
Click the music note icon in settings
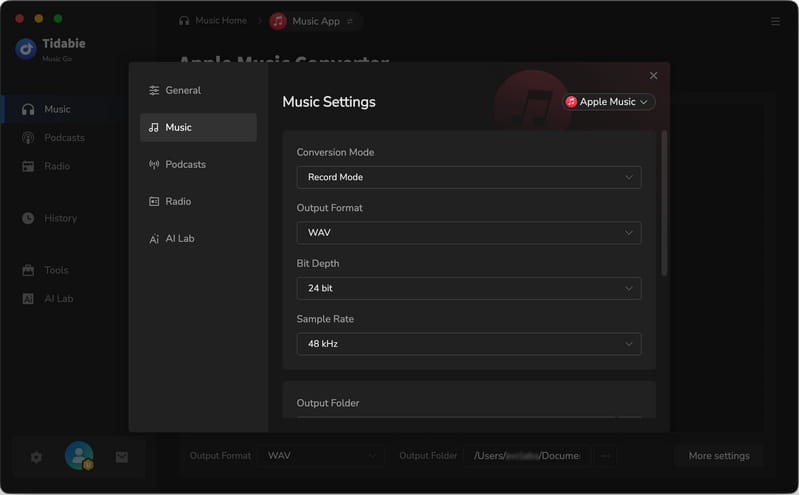coord(154,127)
